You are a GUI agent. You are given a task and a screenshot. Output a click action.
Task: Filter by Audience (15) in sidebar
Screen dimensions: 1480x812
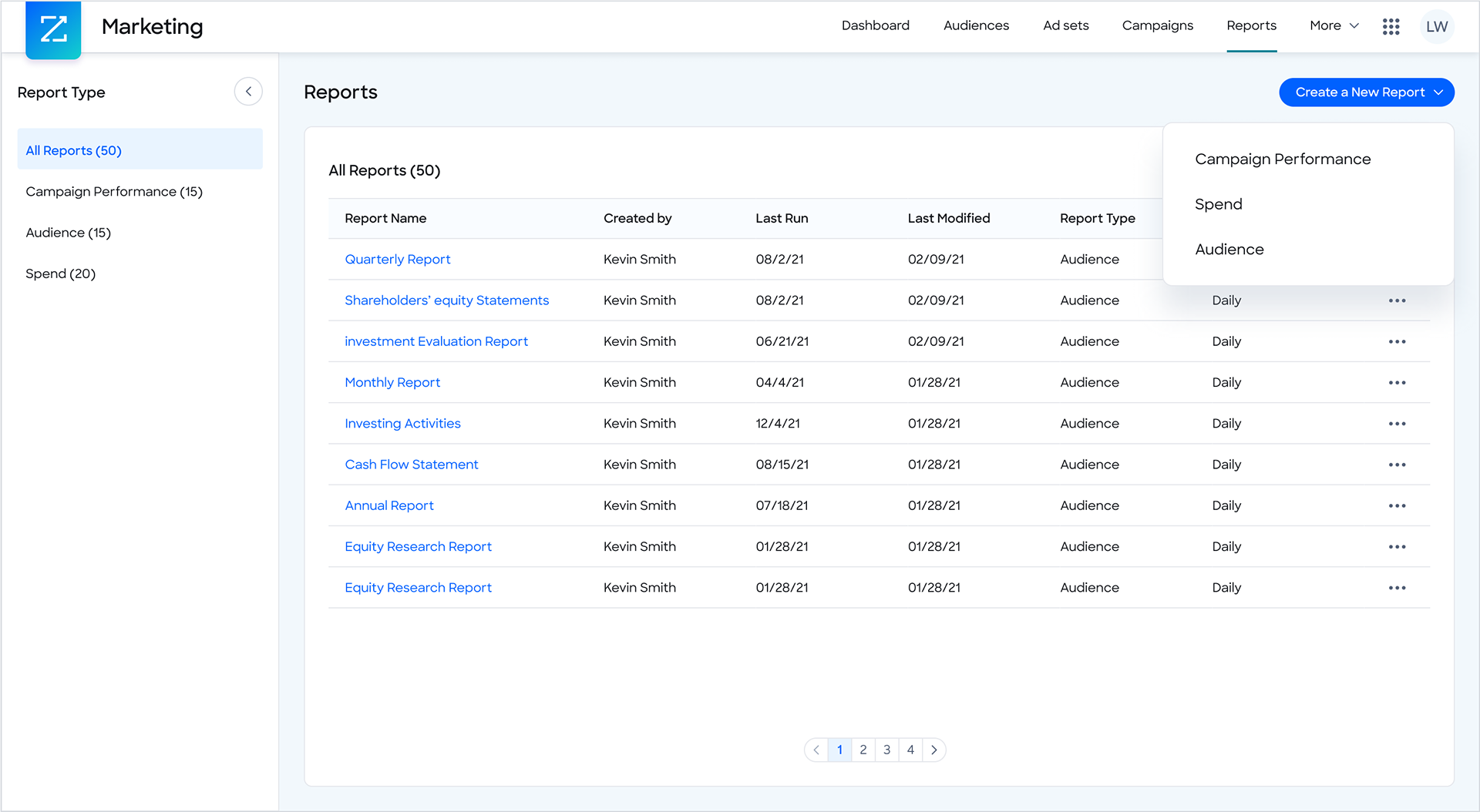(x=68, y=233)
